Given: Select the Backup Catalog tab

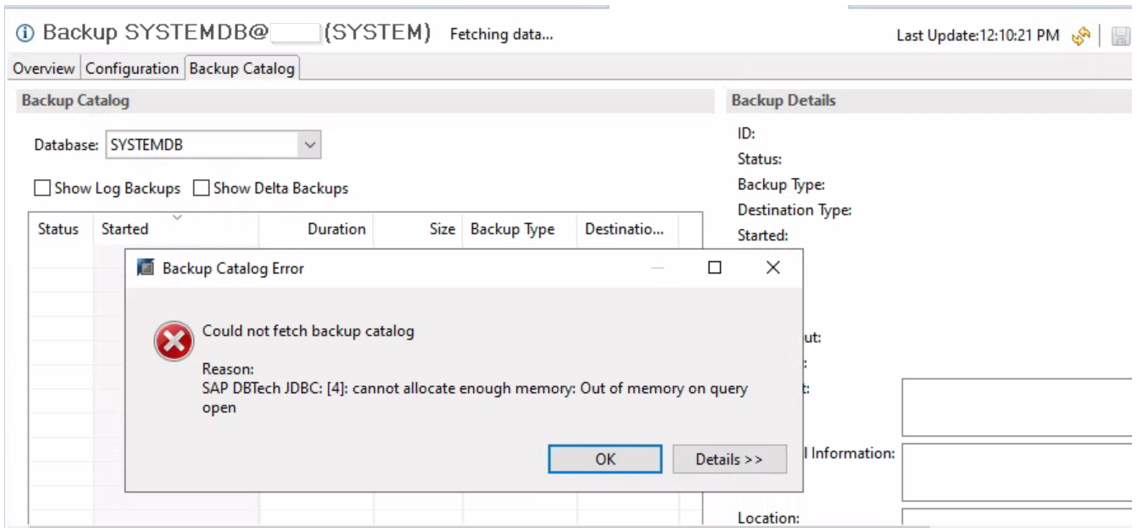Looking at the screenshot, I should click(242, 69).
